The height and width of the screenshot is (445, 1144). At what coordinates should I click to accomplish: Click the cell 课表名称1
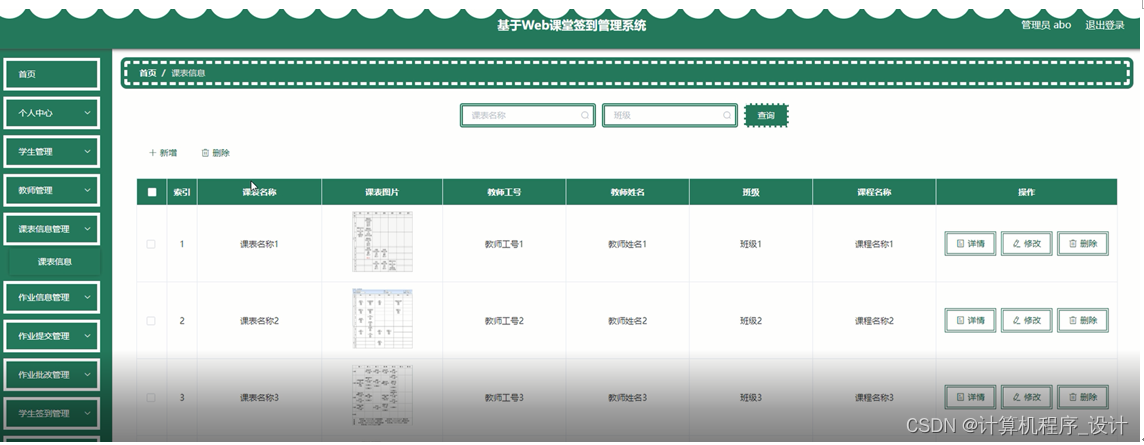click(260, 244)
